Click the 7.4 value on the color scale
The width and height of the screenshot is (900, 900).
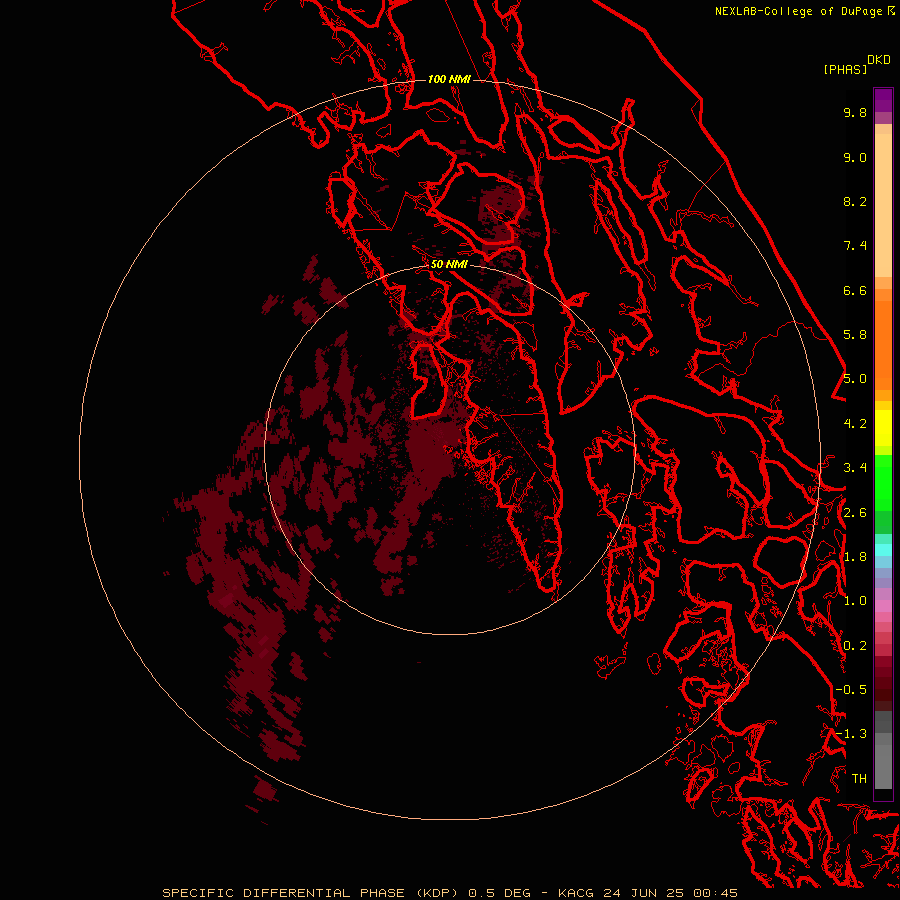click(855, 246)
